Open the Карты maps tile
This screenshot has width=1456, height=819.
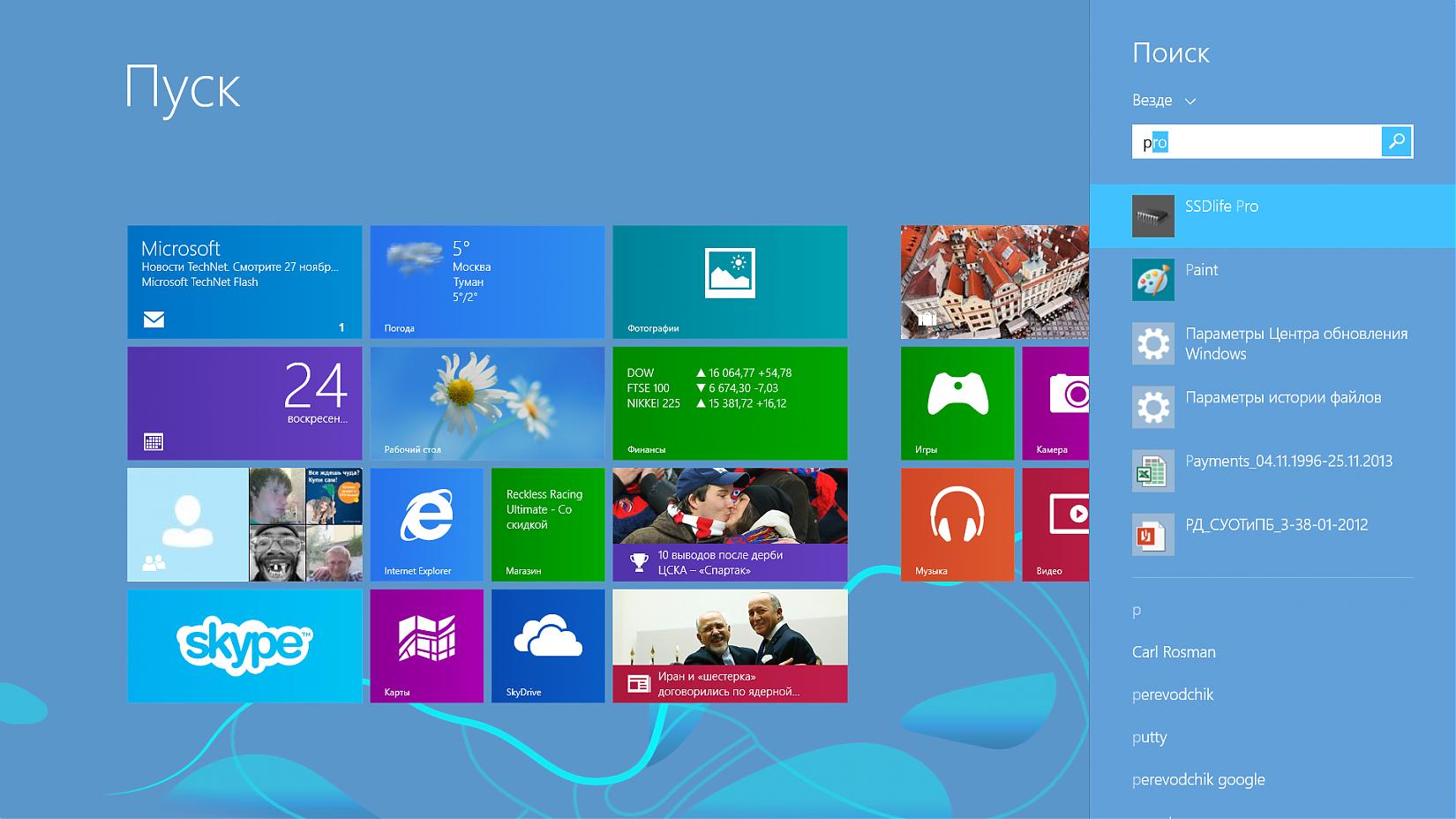point(427,646)
